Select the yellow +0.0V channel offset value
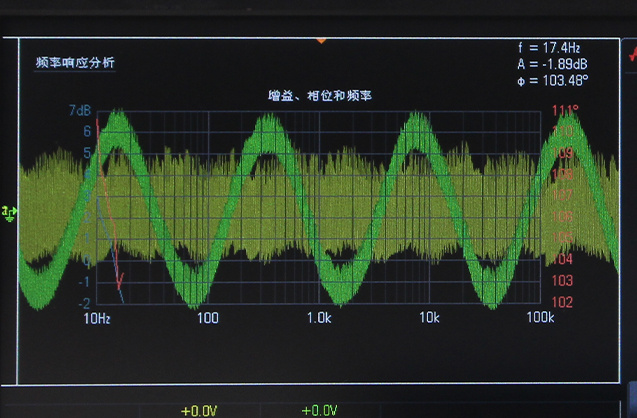The image size is (637, 418). coord(199,411)
